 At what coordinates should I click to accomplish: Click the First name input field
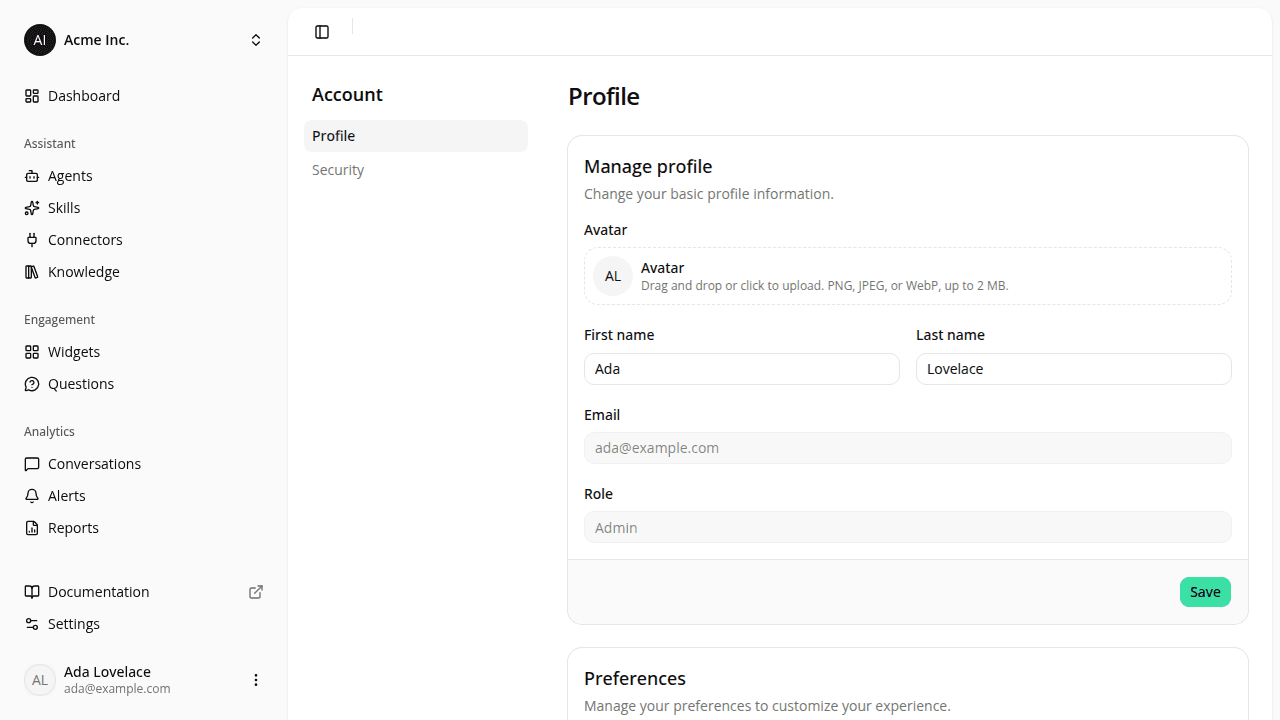(742, 369)
